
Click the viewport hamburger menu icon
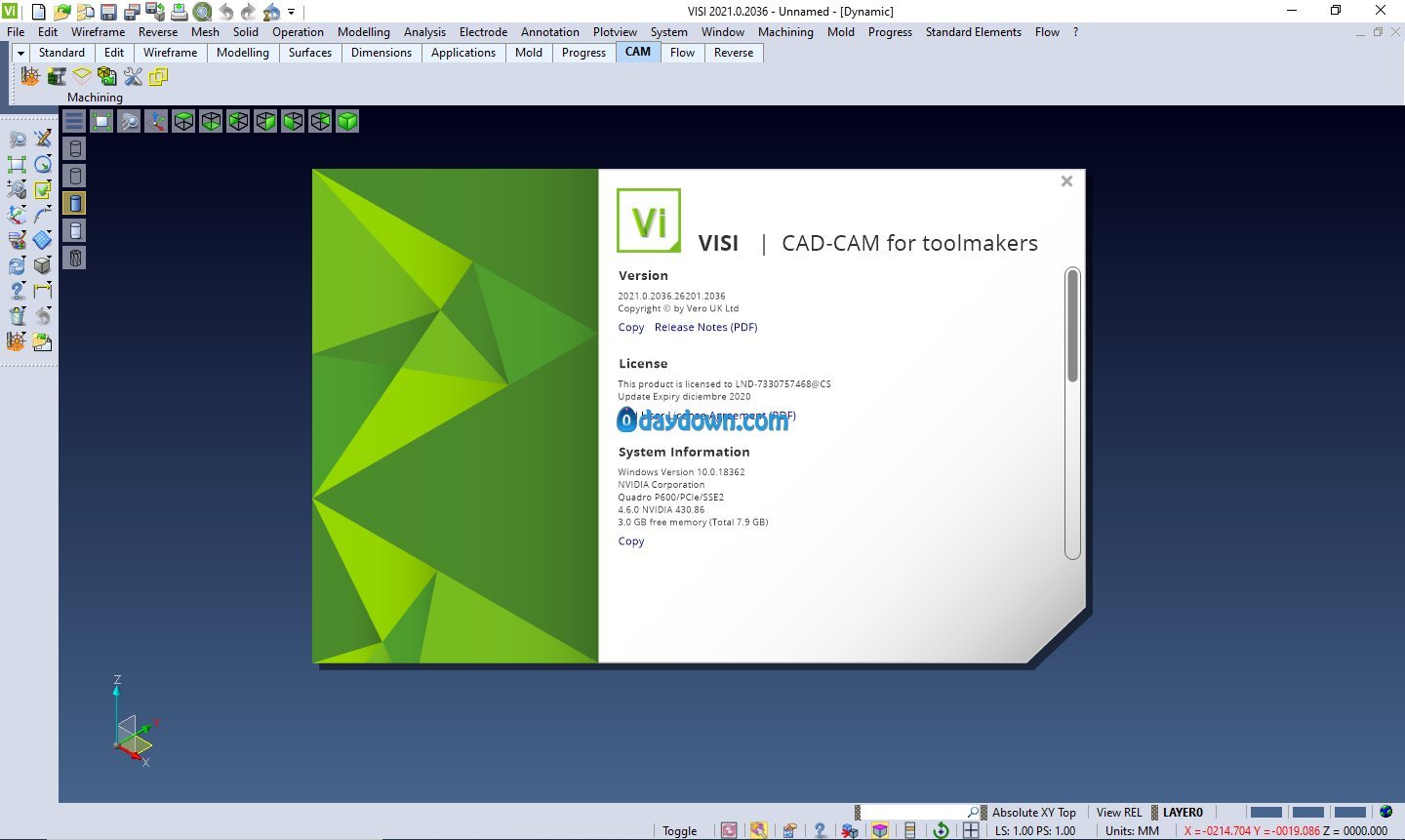click(x=74, y=121)
